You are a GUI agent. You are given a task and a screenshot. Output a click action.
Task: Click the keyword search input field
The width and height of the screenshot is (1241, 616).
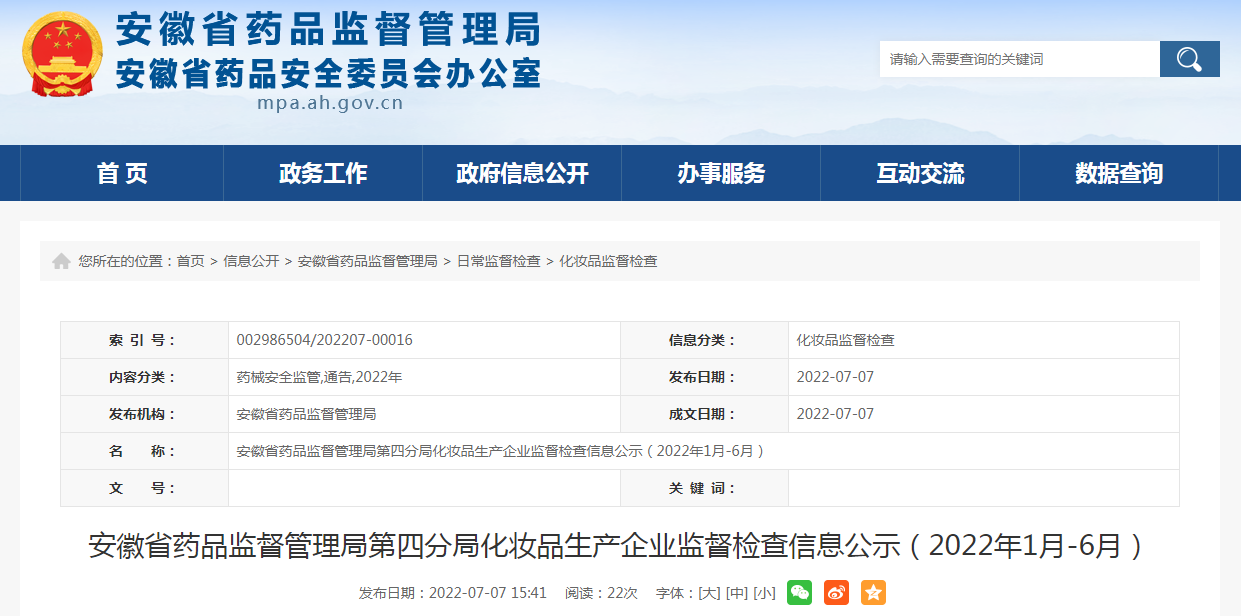pos(1020,59)
